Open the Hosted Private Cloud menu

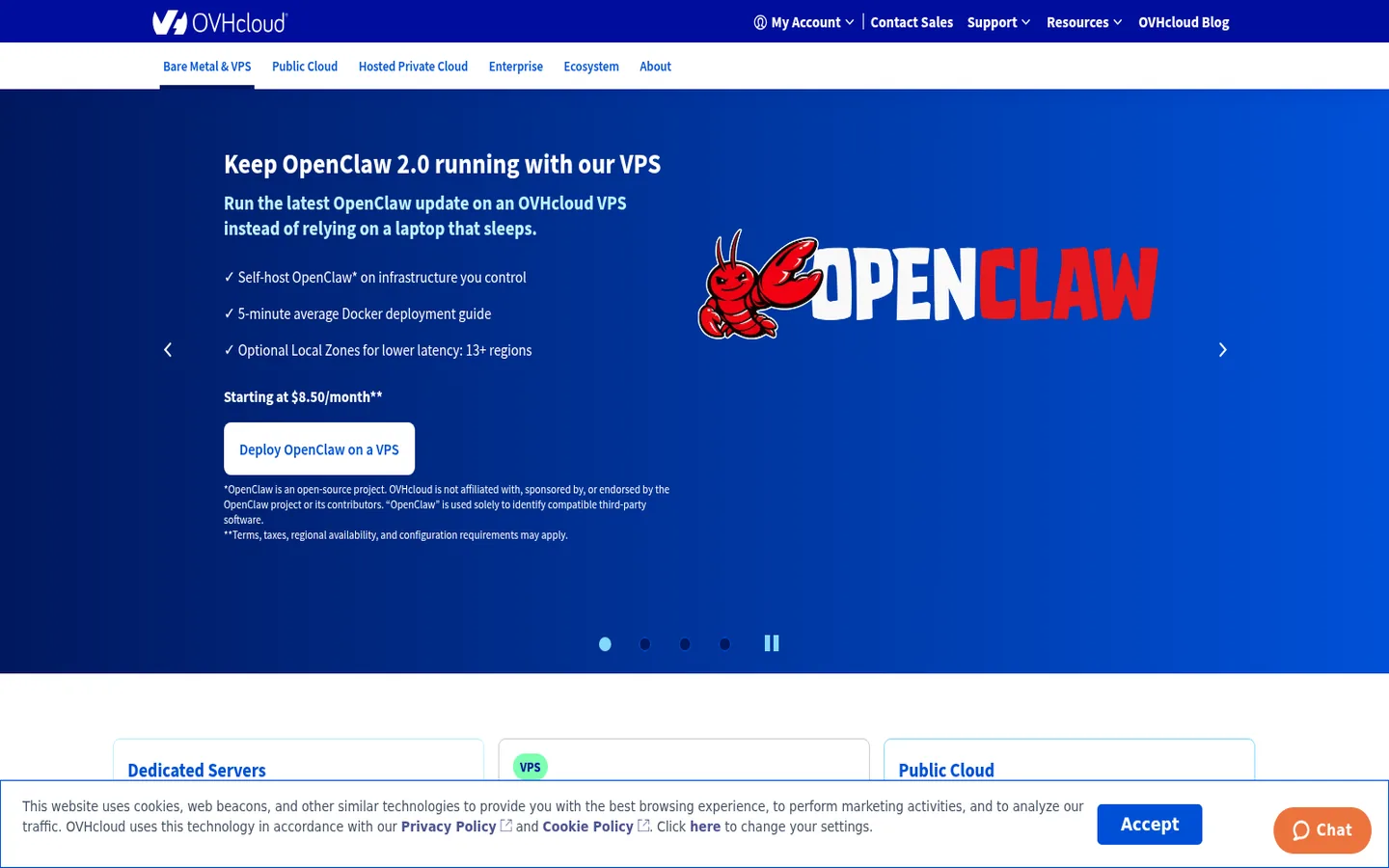(x=413, y=67)
